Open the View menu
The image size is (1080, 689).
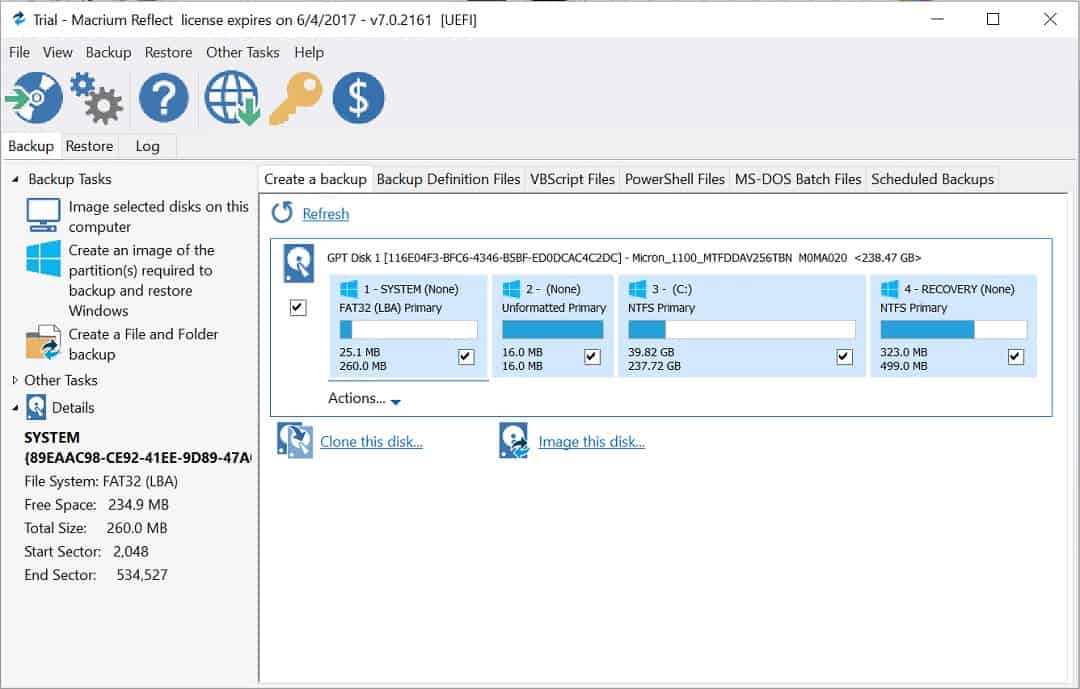click(57, 52)
